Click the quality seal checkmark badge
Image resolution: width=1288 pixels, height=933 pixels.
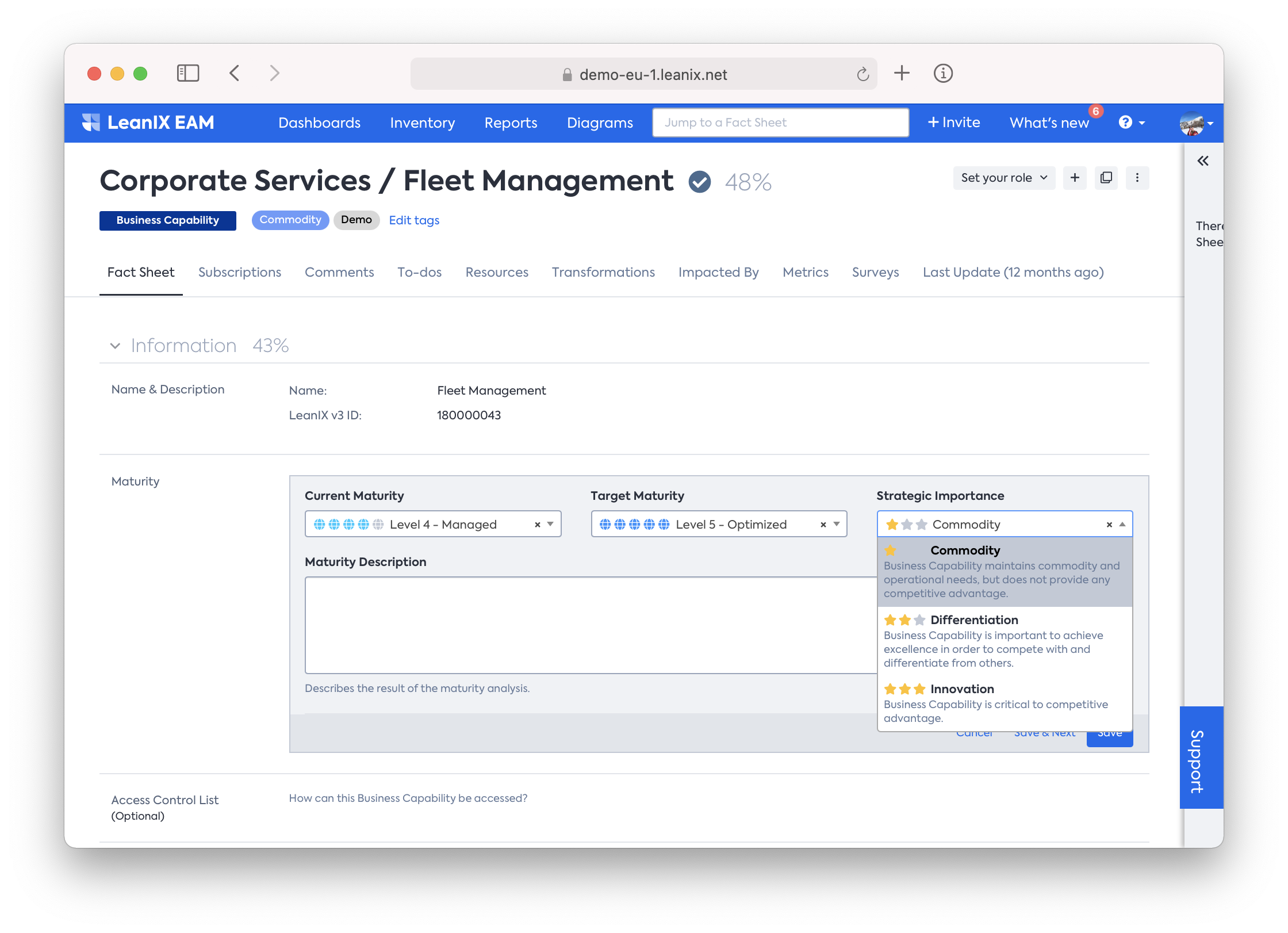[x=699, y=182]
